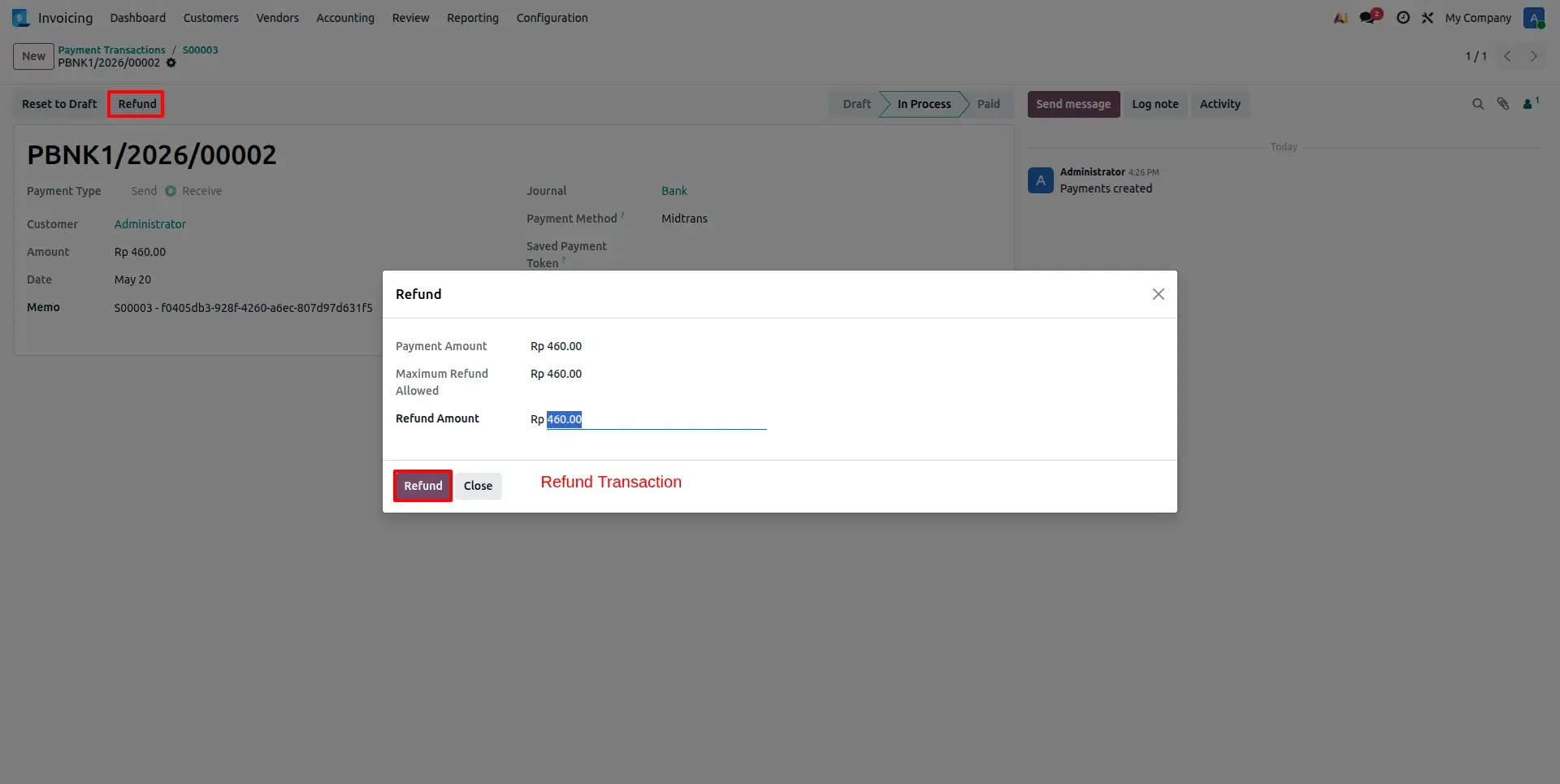Open the Administrator customer link
Viewport: 1560px width, 784px height.
150,224
